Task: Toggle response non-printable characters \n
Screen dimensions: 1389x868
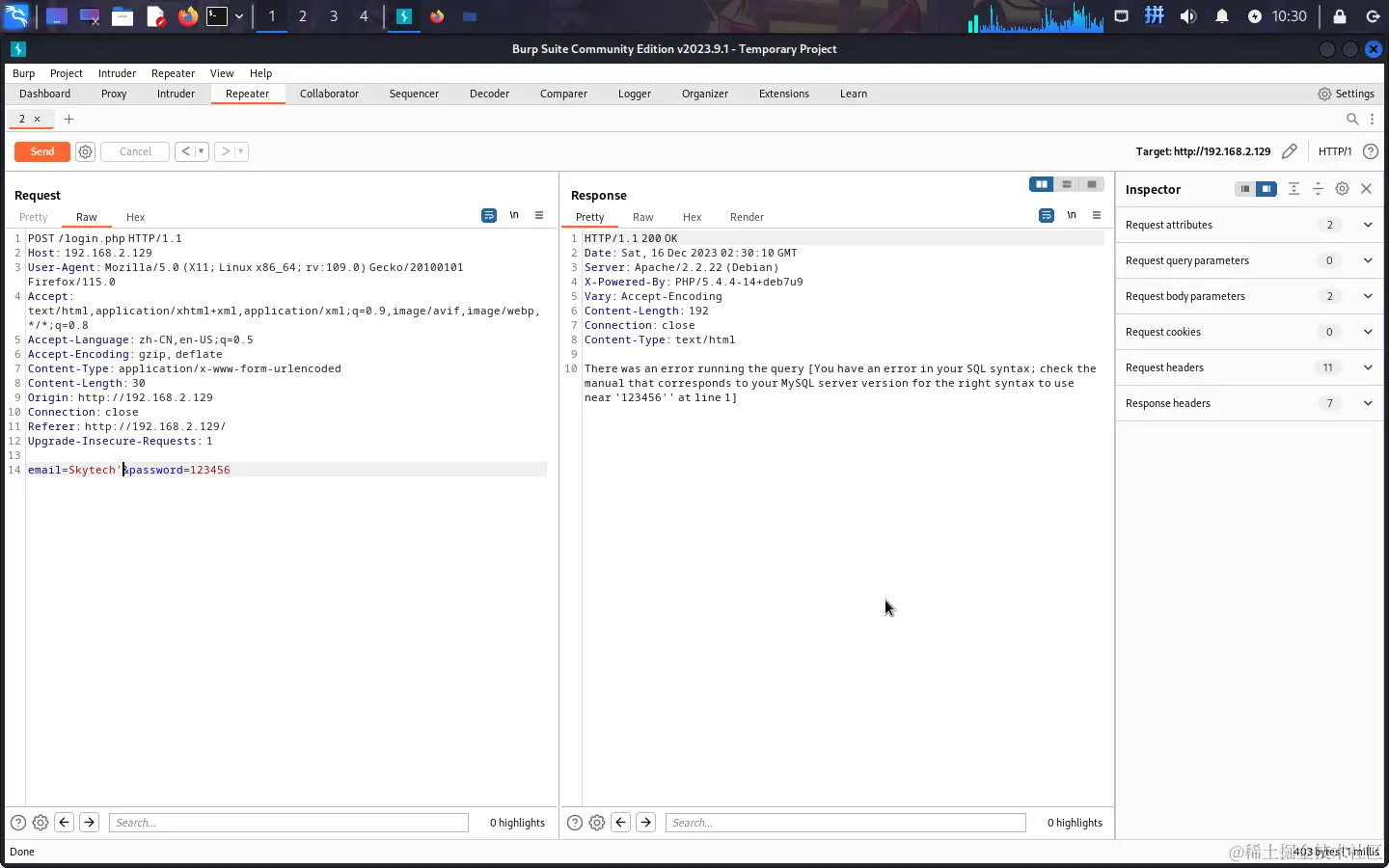Action: tap(1072, 215)
